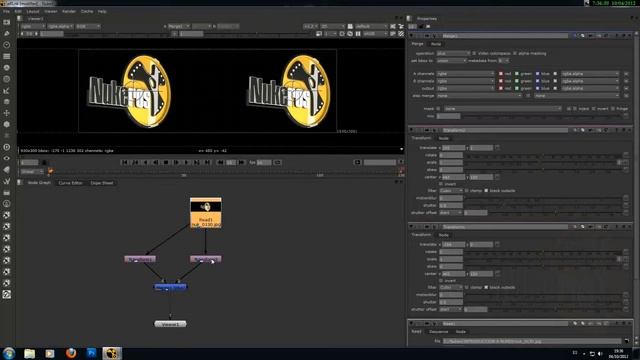The width and height of the screenshot is (640, 360).
Task: Click Read1 file path field
Action: tap(532, 341)
